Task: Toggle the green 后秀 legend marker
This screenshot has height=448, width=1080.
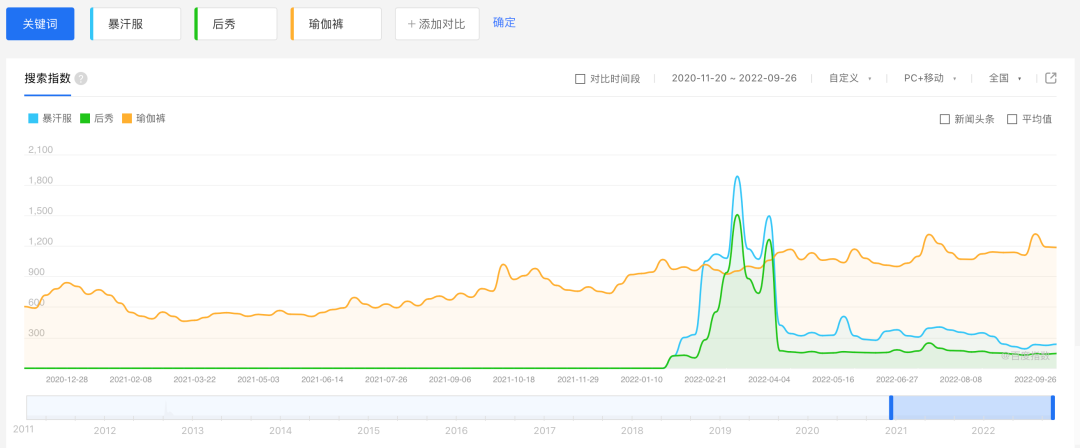Action: coord(86,118)
